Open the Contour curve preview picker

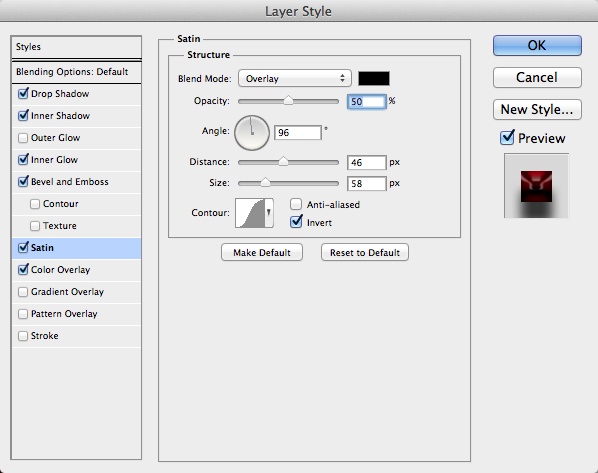(250, 213)
